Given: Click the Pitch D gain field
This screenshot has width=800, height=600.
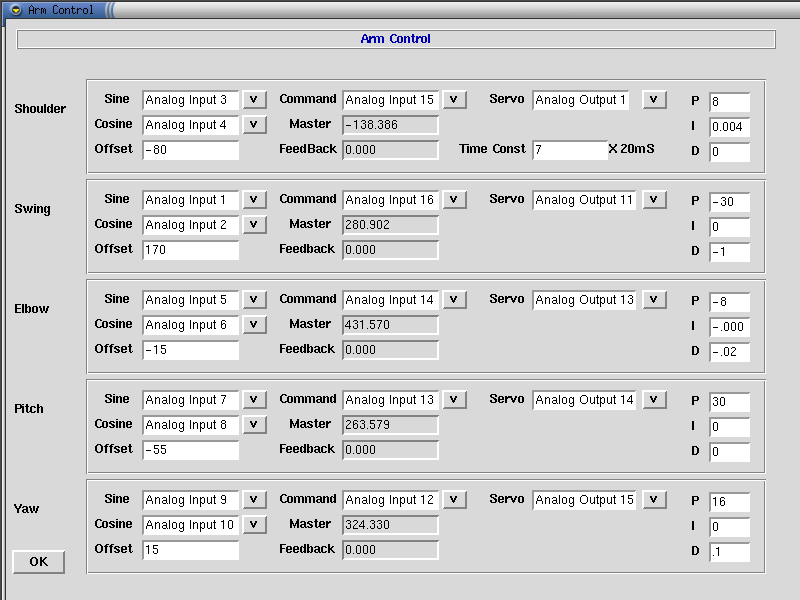Looking at the screenshot, I should coord(730,452).
